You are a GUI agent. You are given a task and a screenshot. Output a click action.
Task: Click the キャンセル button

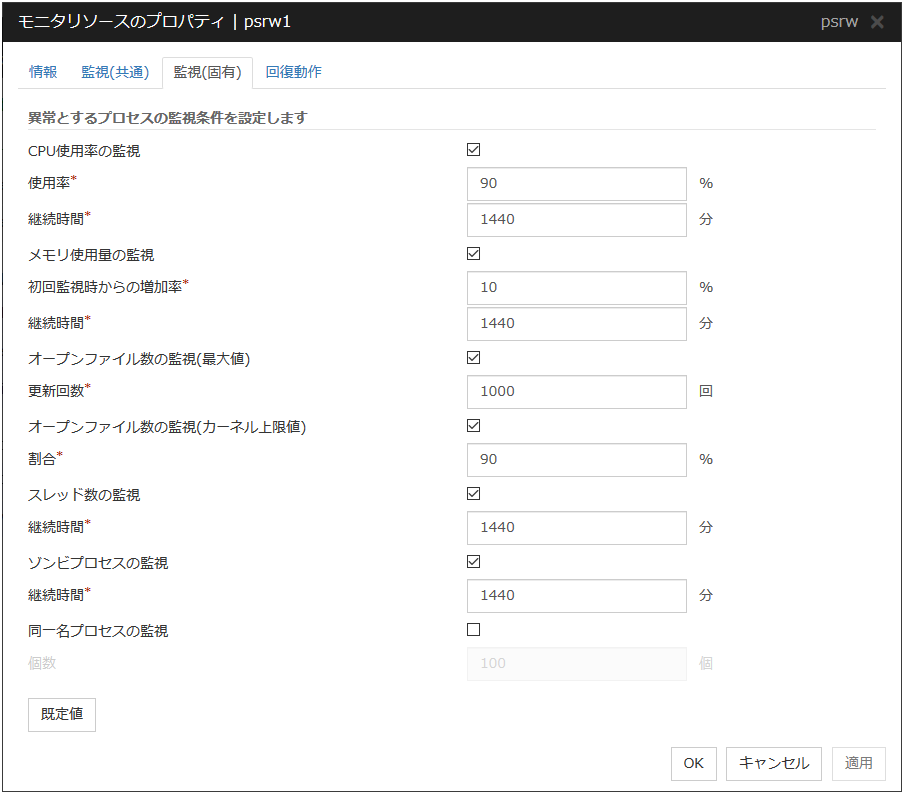(x=773, y=763)
